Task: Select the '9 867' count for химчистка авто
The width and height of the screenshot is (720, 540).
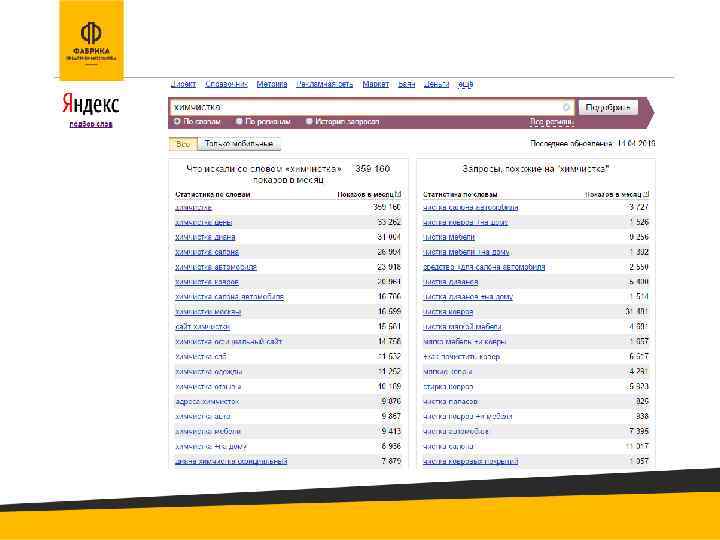Action: click(x=391, y=416)
